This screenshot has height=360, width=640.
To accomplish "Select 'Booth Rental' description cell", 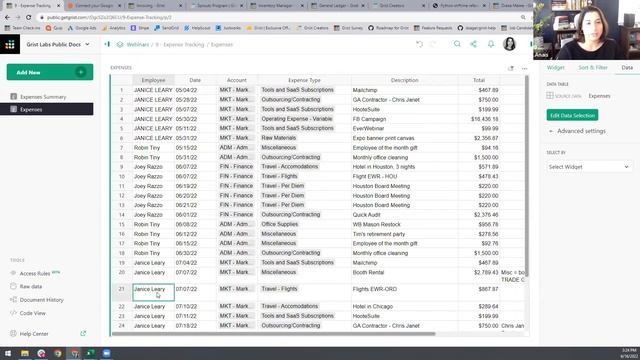I will (404, 276).
